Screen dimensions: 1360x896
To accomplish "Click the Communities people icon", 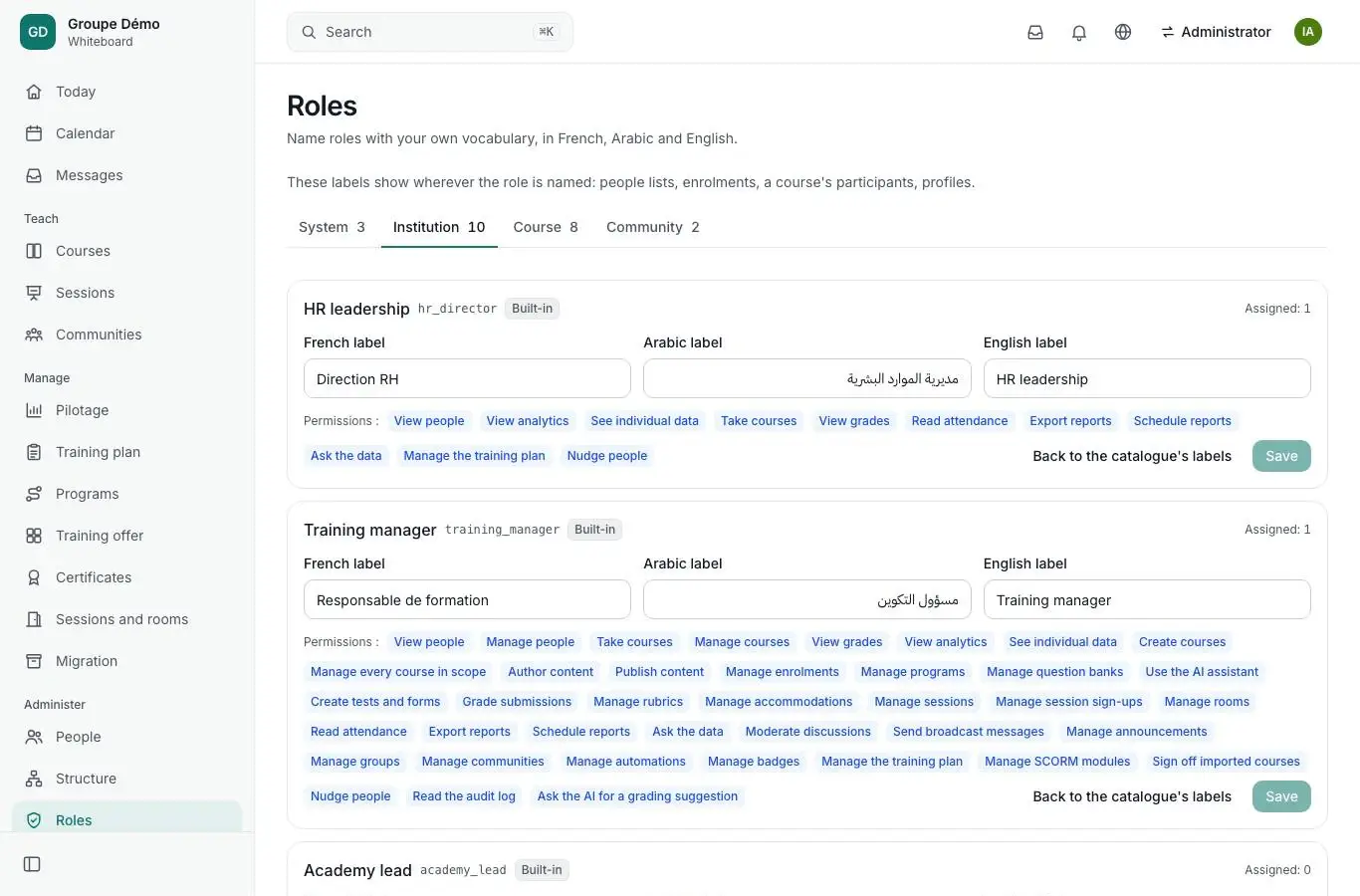I will [34, 335].
